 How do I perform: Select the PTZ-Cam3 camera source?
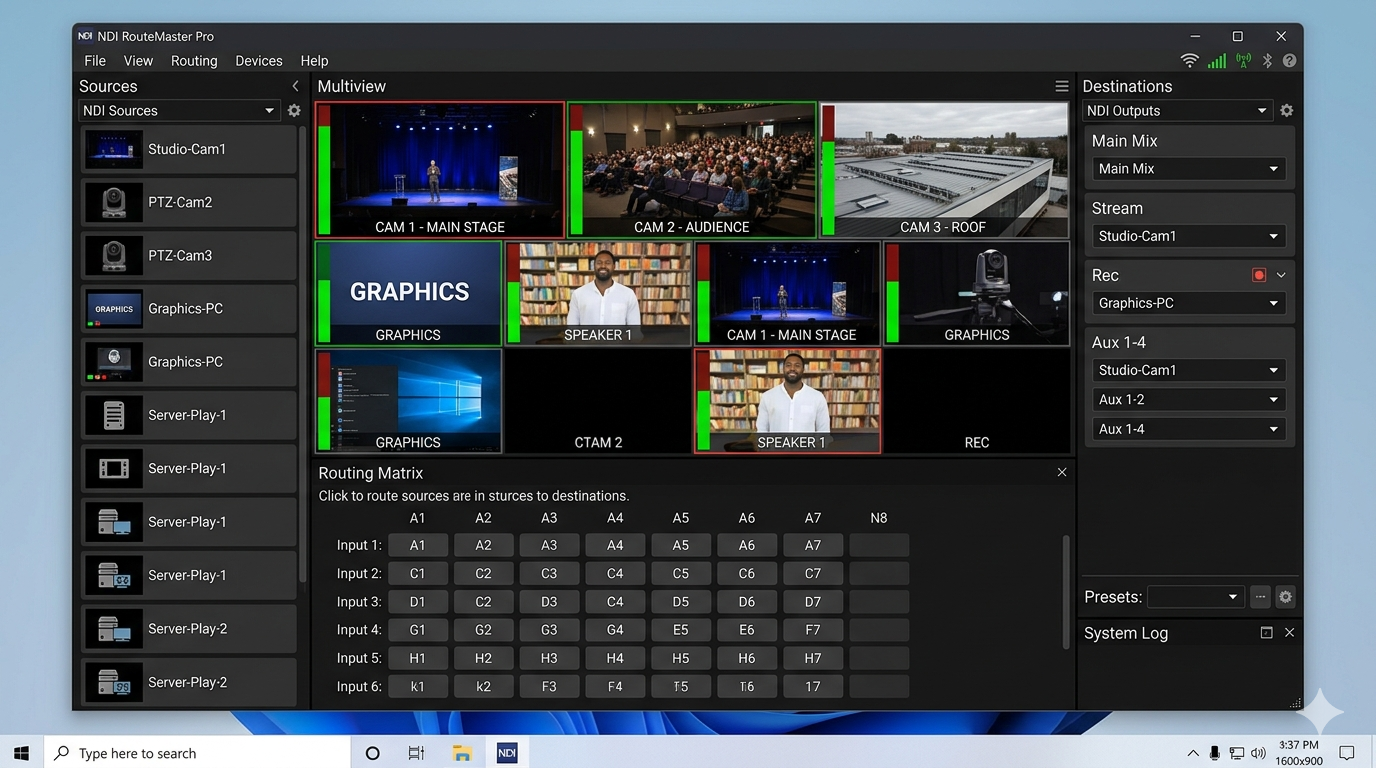click(189, 255)
